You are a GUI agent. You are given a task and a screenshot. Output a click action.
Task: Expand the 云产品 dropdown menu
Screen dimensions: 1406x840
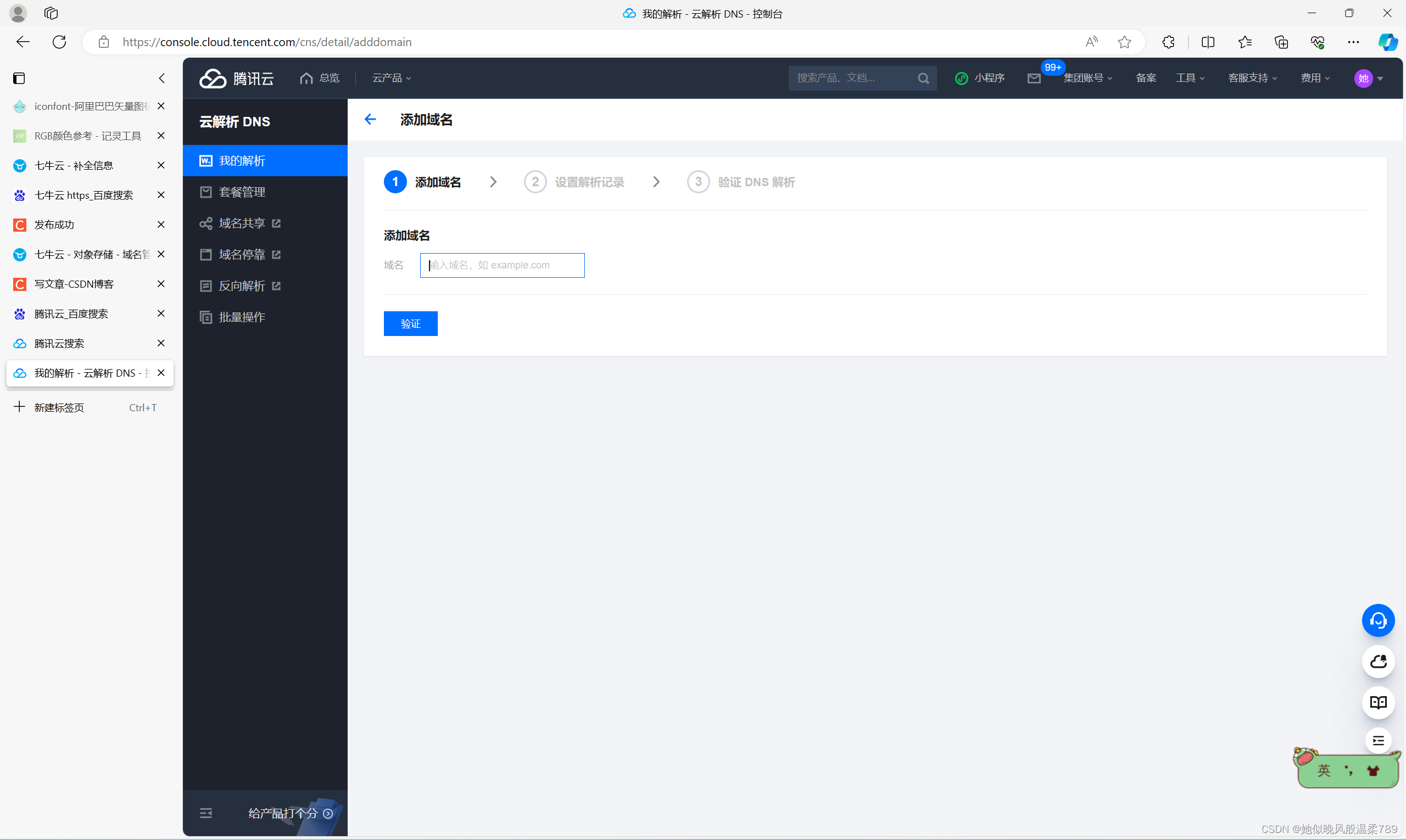(391, 78)
